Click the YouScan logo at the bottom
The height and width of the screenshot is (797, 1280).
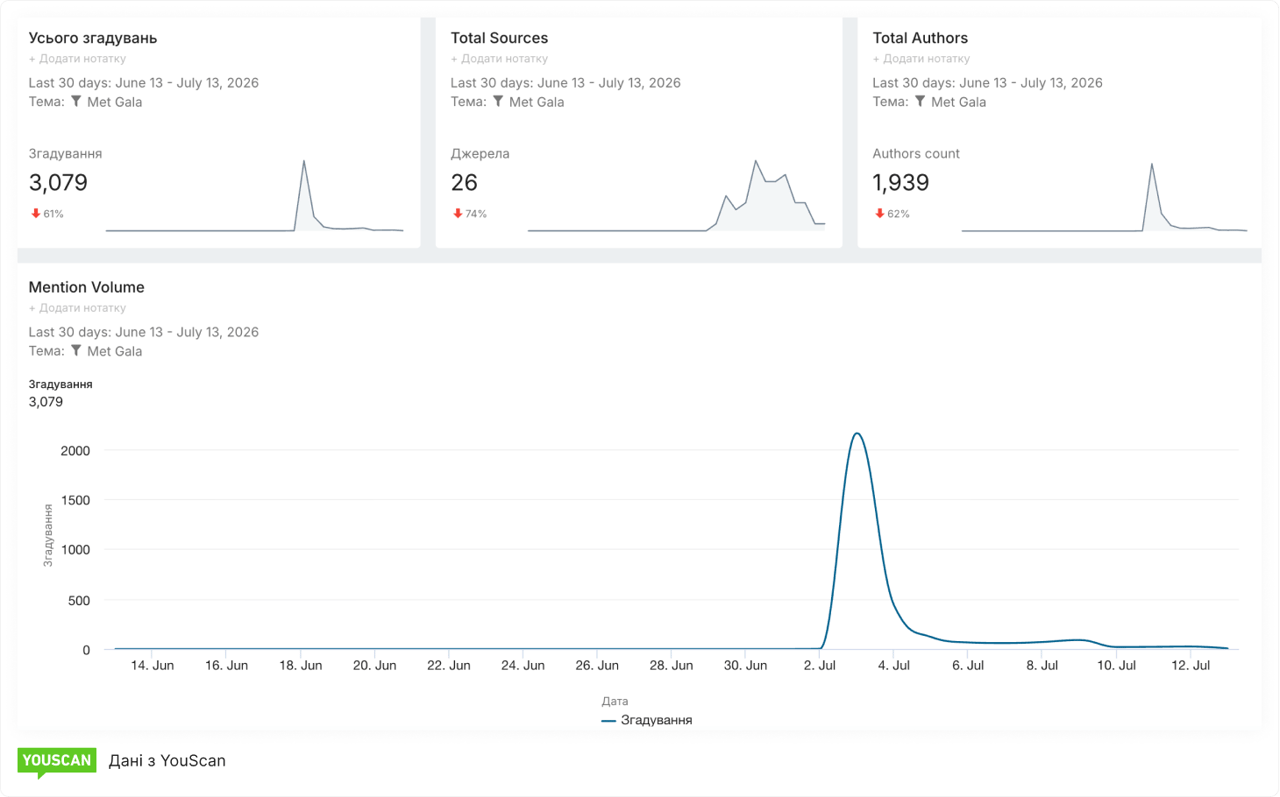[x=57, y=762]
